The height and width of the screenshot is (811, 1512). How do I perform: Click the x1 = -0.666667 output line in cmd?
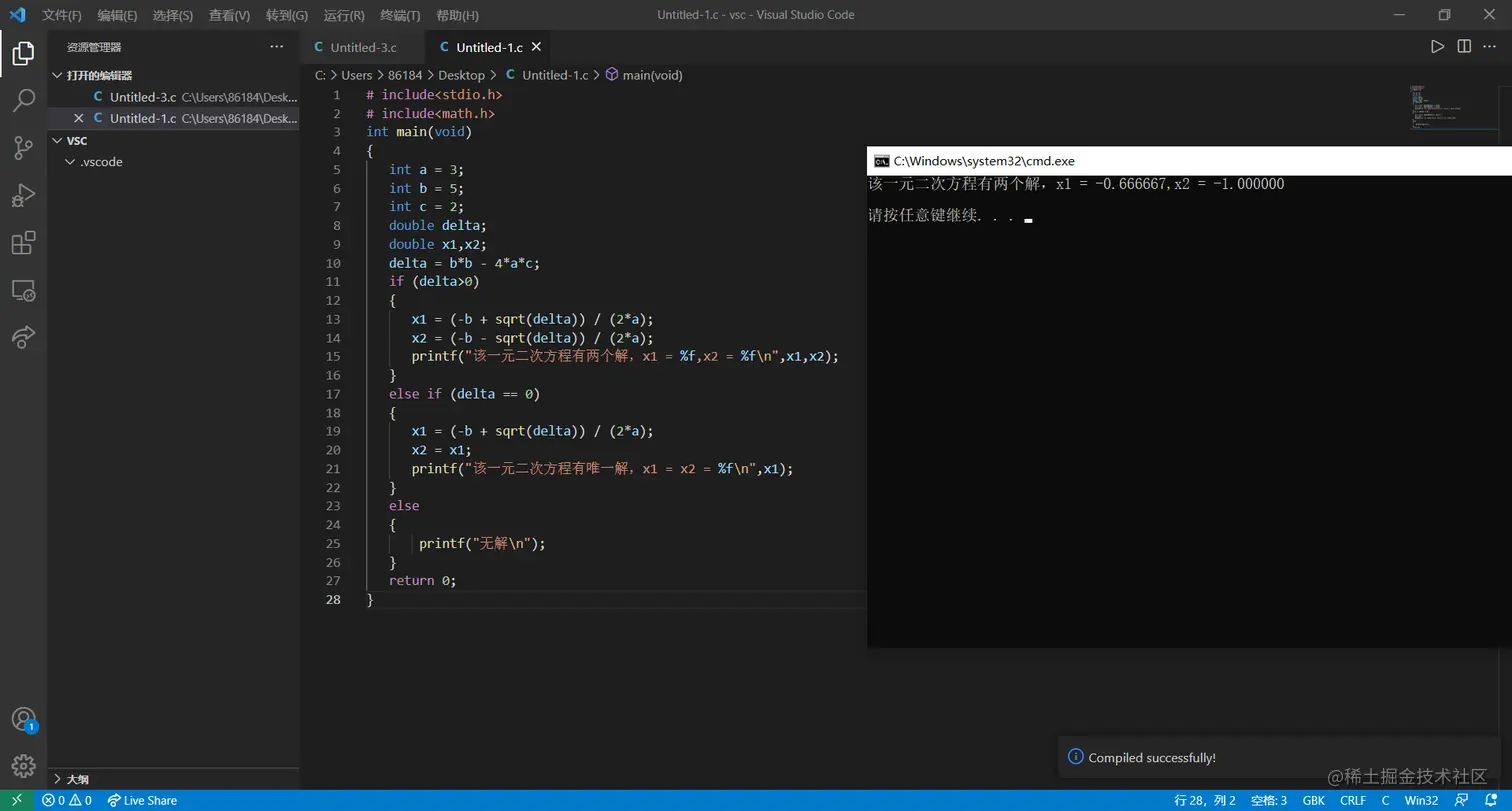pyautogui.click(x=1076, y=184)
